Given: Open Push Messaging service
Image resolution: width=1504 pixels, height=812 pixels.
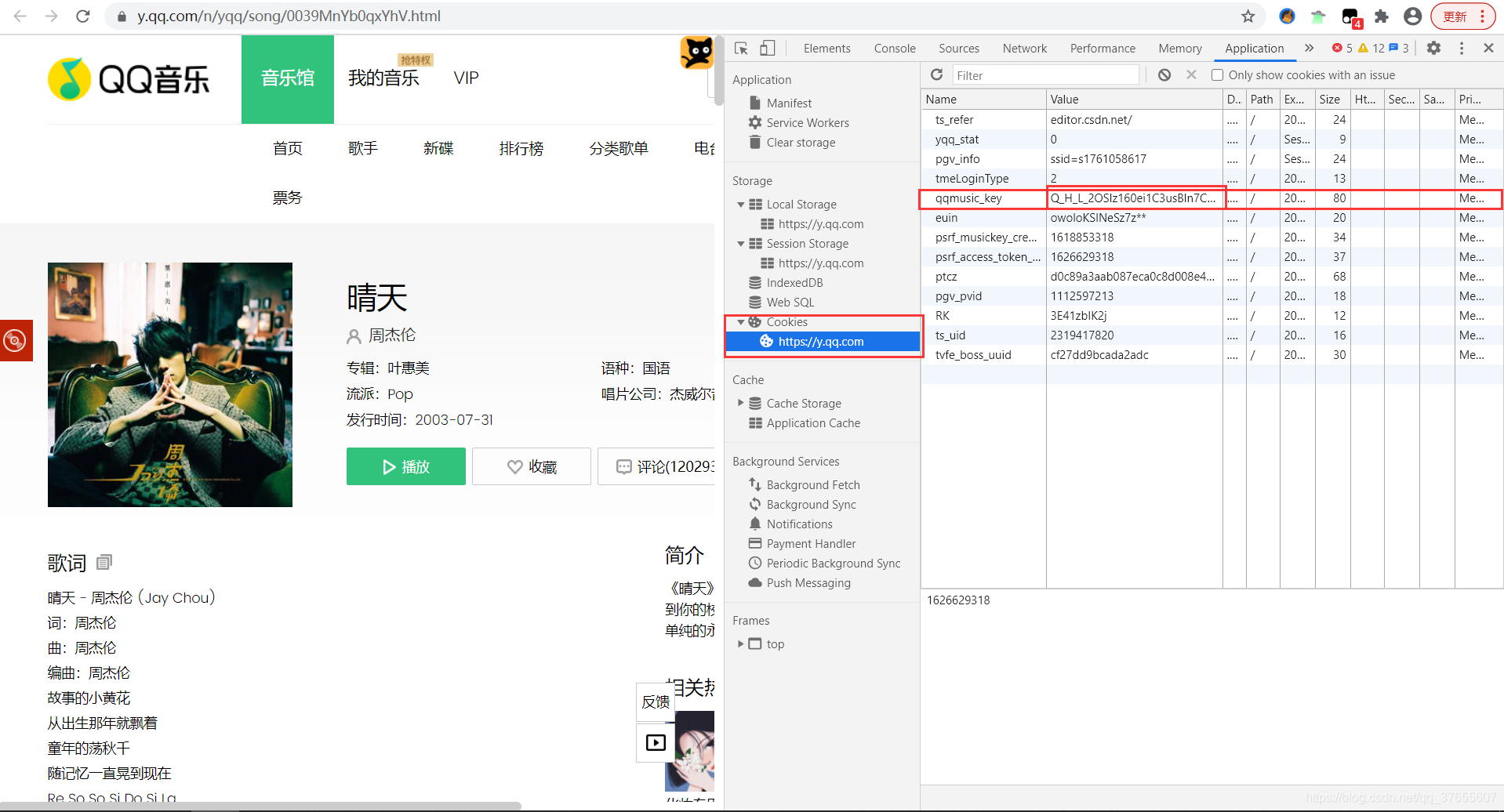Looking at the screenshot, I should (x=808, y=583).
